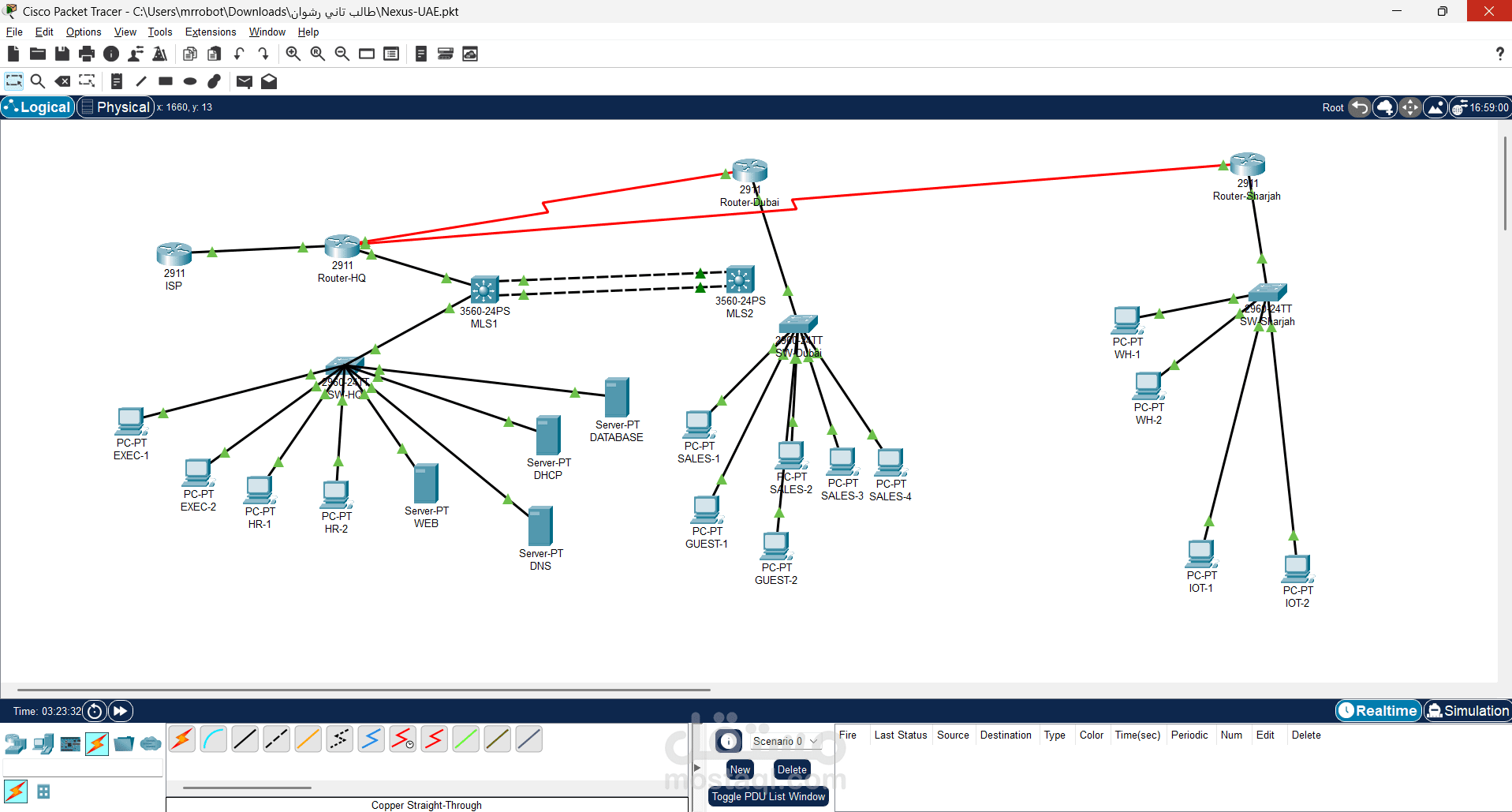Print the workspace with the printer icon
This screenshot has width=1512, height=812.
pyautogui.click(x=87, y=54)
